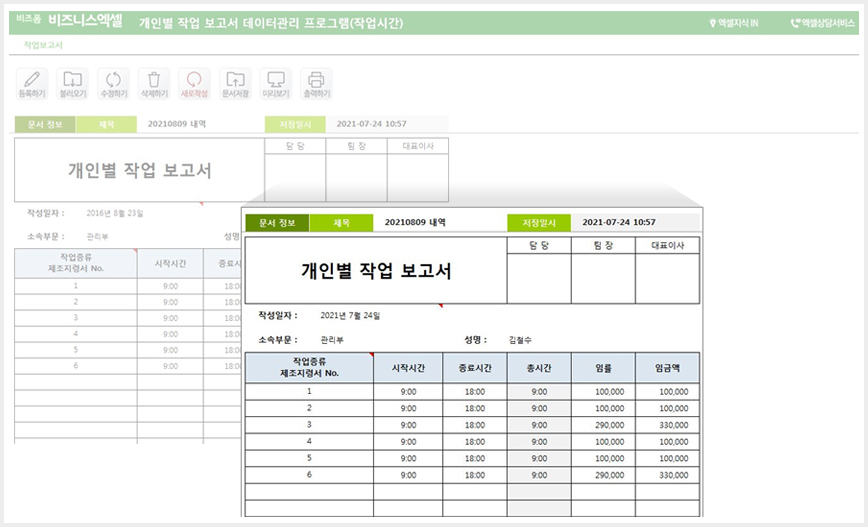
Task: Click 담 당 signature box header in enlarged preview
Action: click(x=539, y=245)
